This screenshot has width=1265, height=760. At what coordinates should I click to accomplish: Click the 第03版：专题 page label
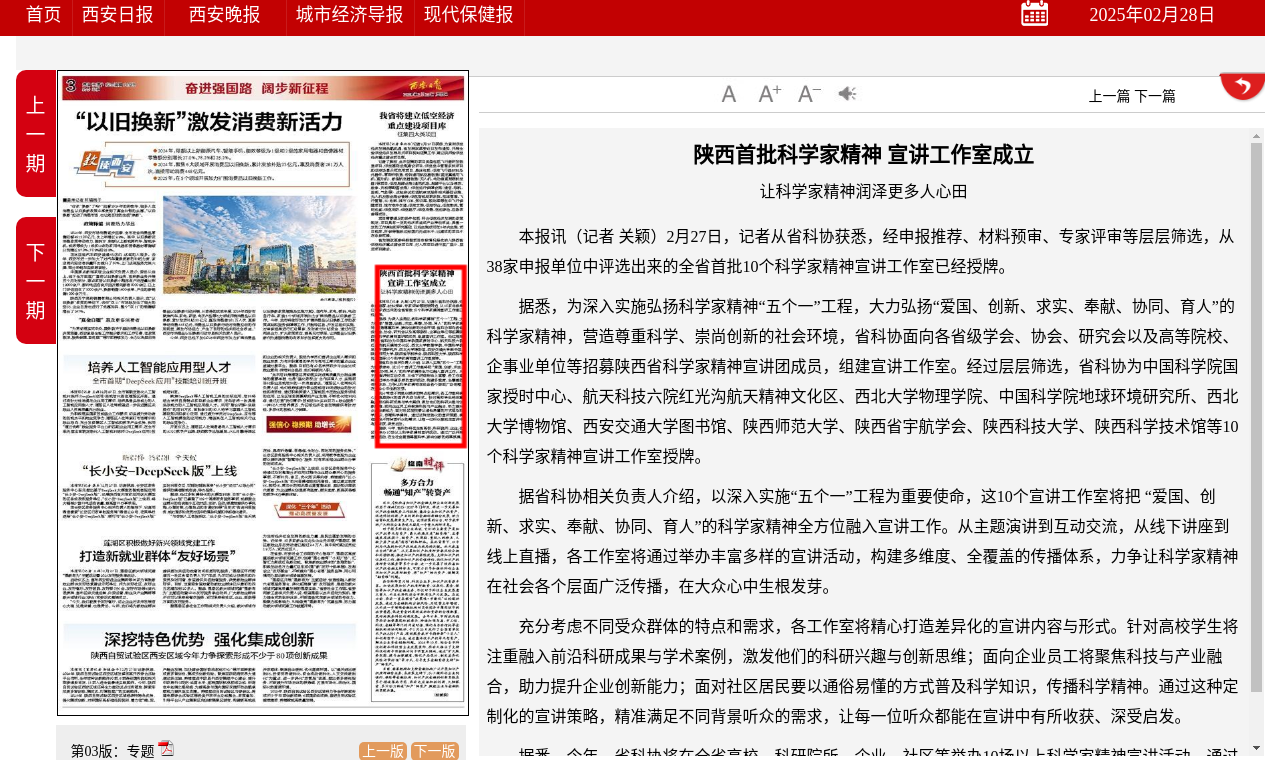click(113, 751)
